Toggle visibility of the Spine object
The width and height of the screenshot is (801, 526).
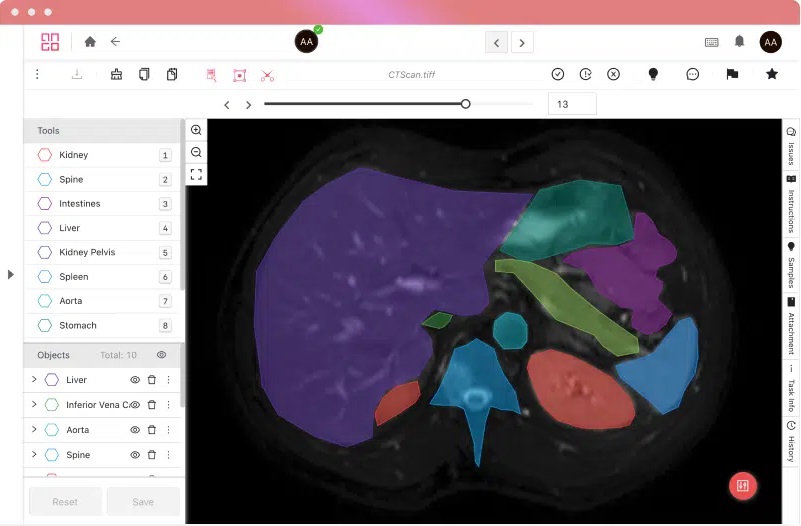135,455
